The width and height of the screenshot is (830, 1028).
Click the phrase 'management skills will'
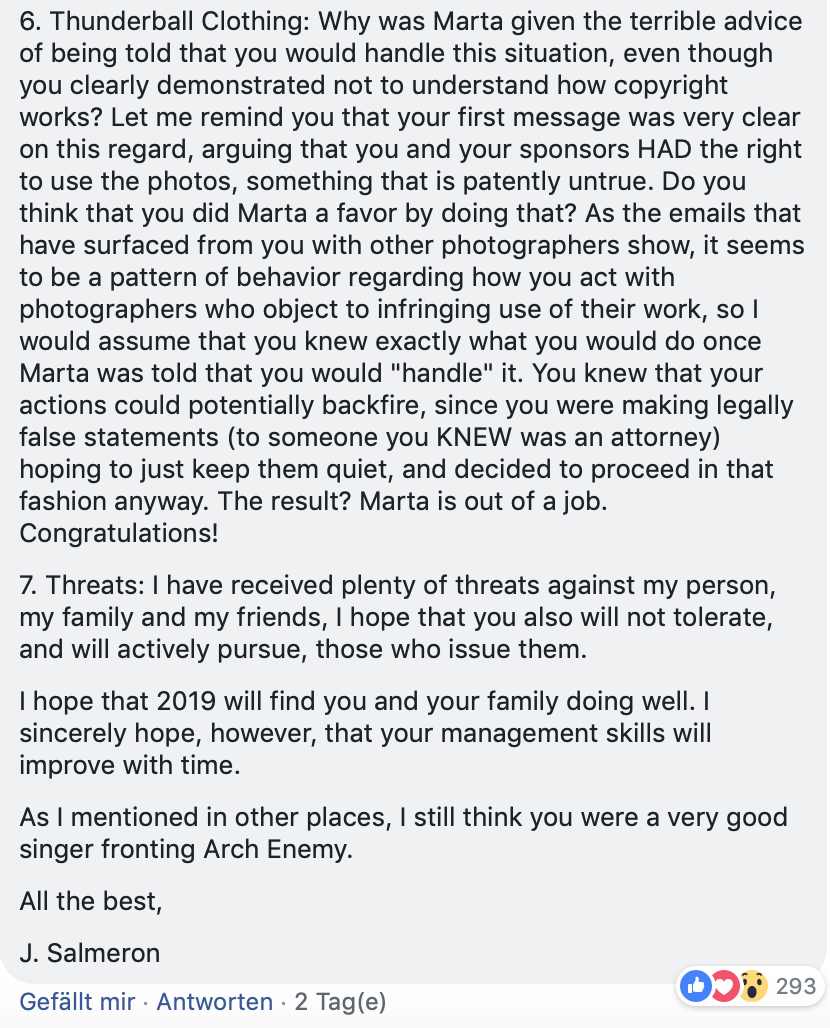click(x=576, y=733)
